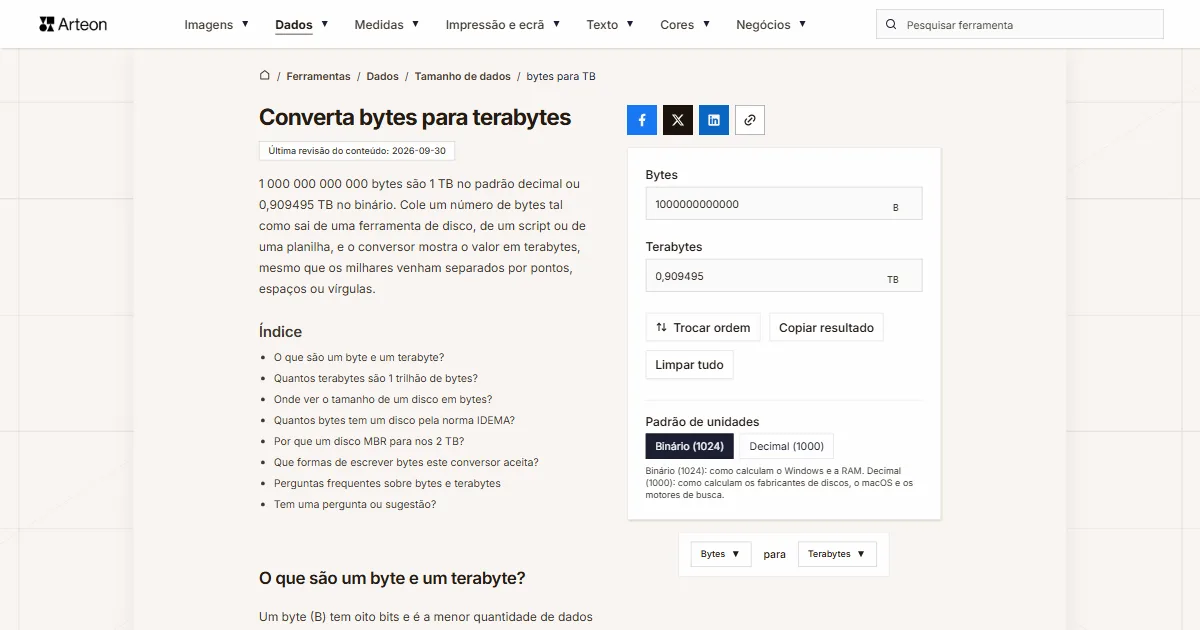This screenshot has height=630, width=1200.
Task: Share the page on X
Action: point(678,120)
